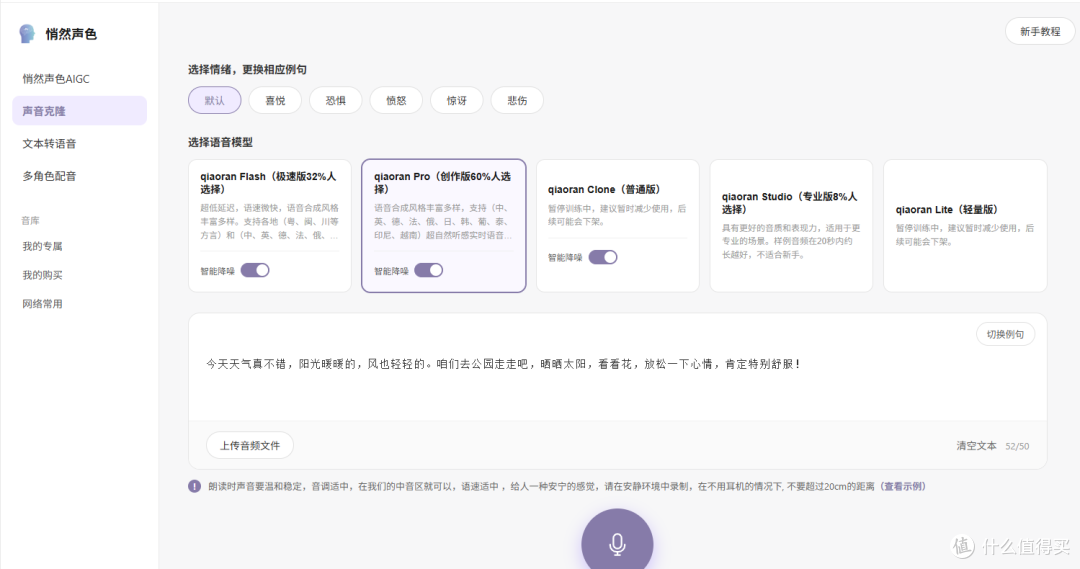This screenshot has width=1080, height=569.
Task: Open the 查看示例 link
Action: [904, 486]
